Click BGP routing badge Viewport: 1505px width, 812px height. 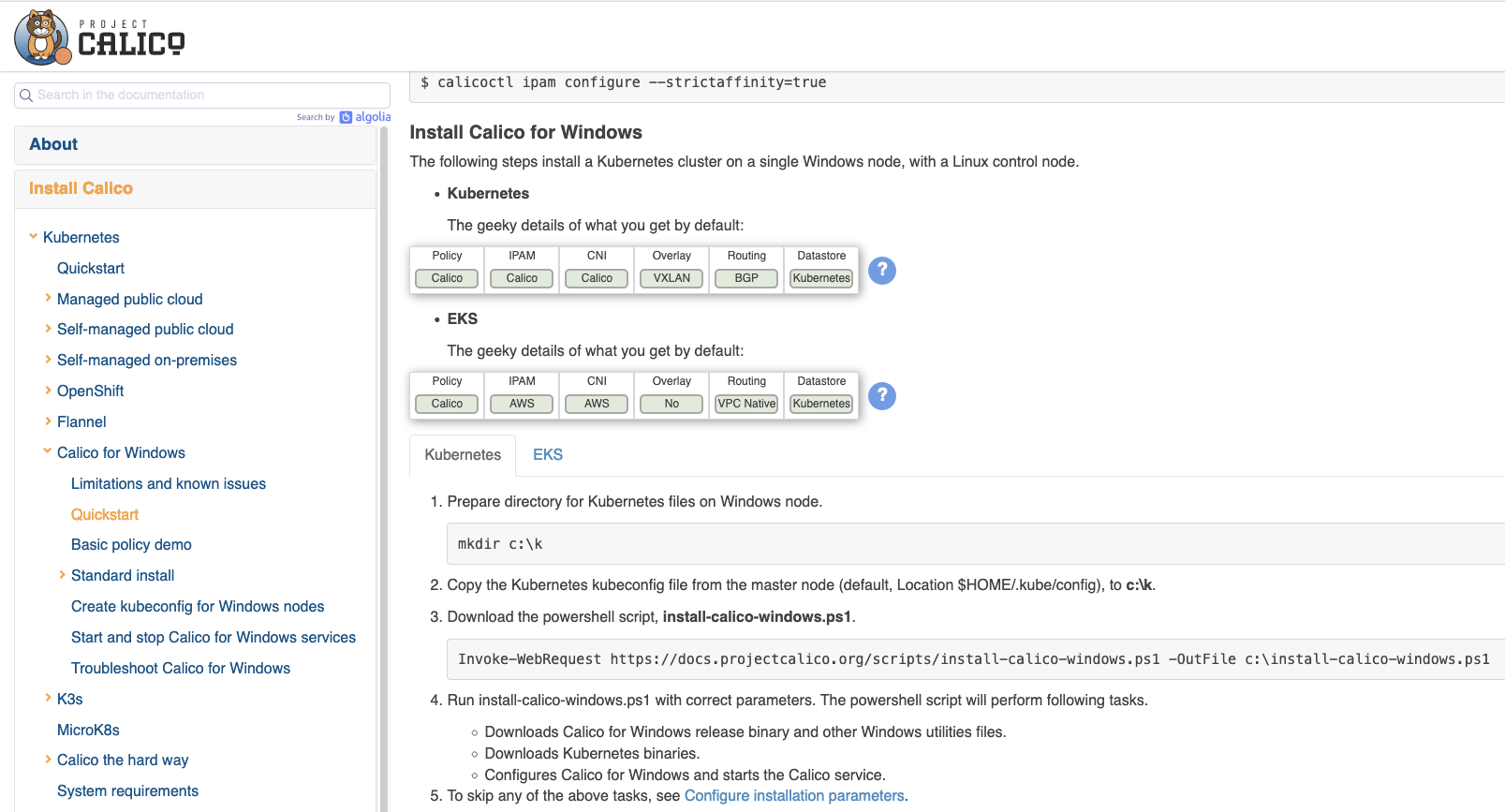(746, 278)
